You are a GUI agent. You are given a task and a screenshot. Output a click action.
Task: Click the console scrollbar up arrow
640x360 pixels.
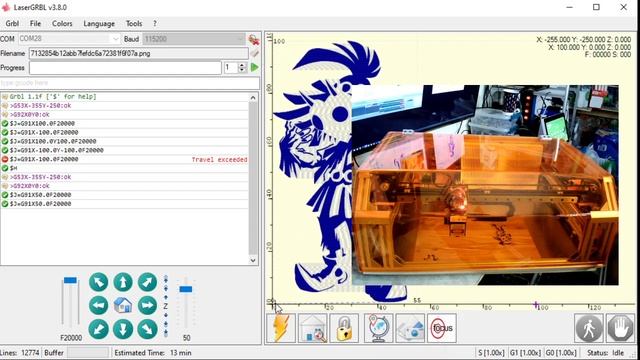(253, 98)
